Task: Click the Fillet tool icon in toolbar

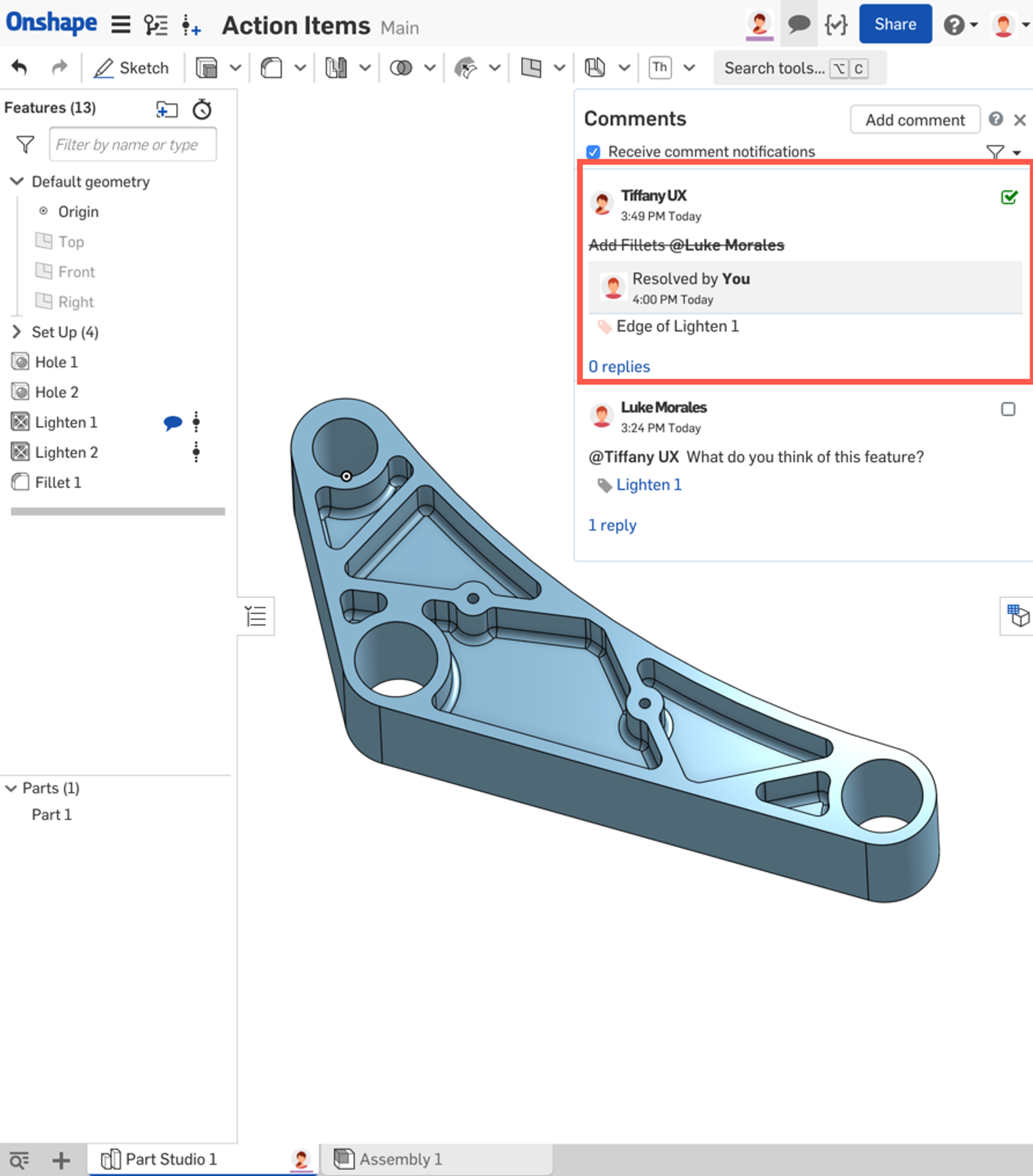Action: pos(271,68)
